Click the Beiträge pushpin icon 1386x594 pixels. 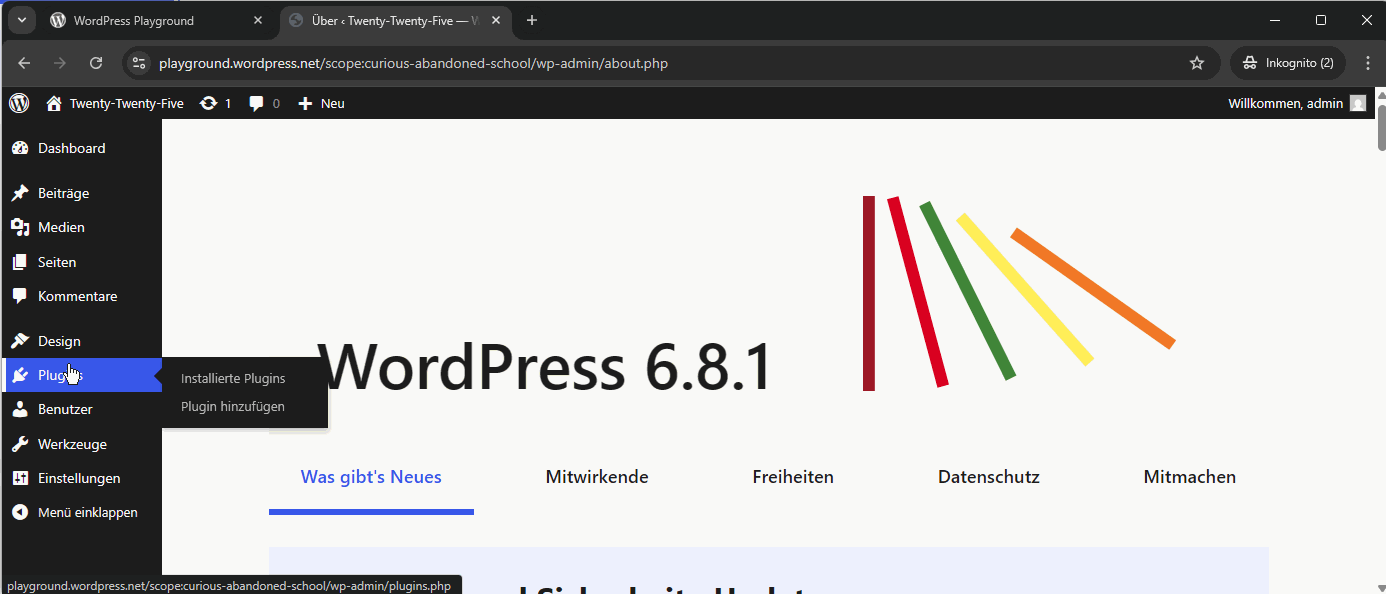pyautogui.click(x=20, y=193)
